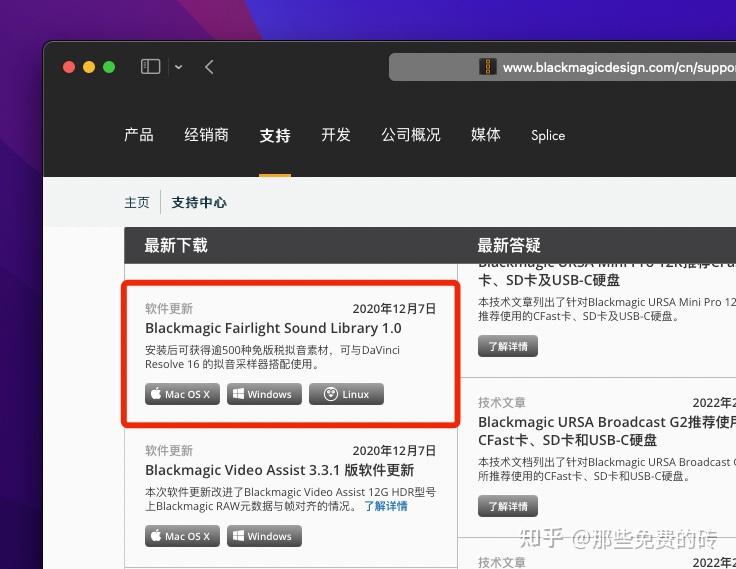Screen dimensions: 736x569
Task: Open 支持中心 breadcrumb
Action: click(199, 202)
